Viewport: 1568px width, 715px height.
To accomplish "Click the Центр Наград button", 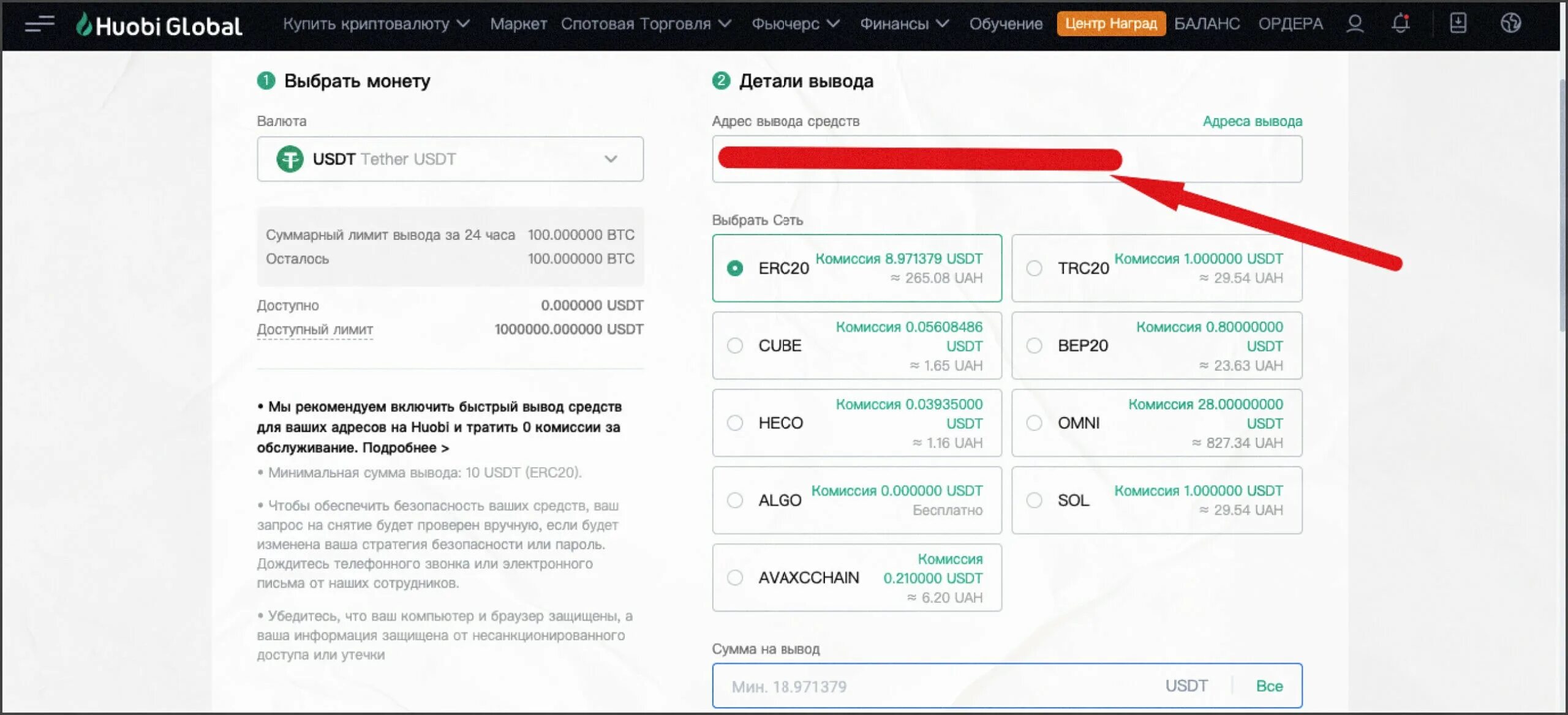I will coord(1110,24).
